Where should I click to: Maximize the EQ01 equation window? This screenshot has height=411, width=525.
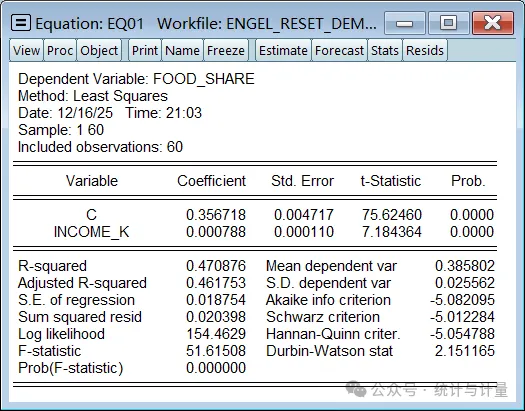point(448,23)
